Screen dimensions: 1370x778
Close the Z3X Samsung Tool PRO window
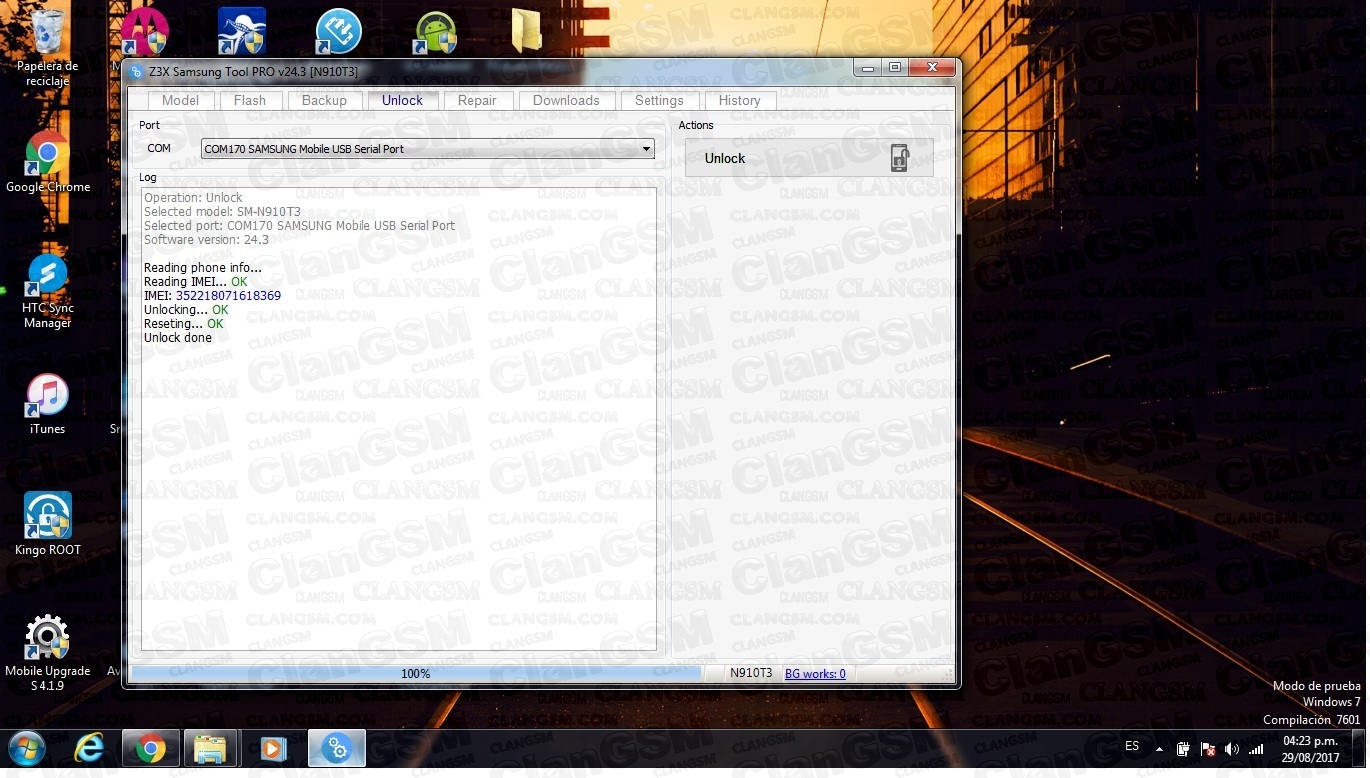pyautogui.click(x=931, y=68)
